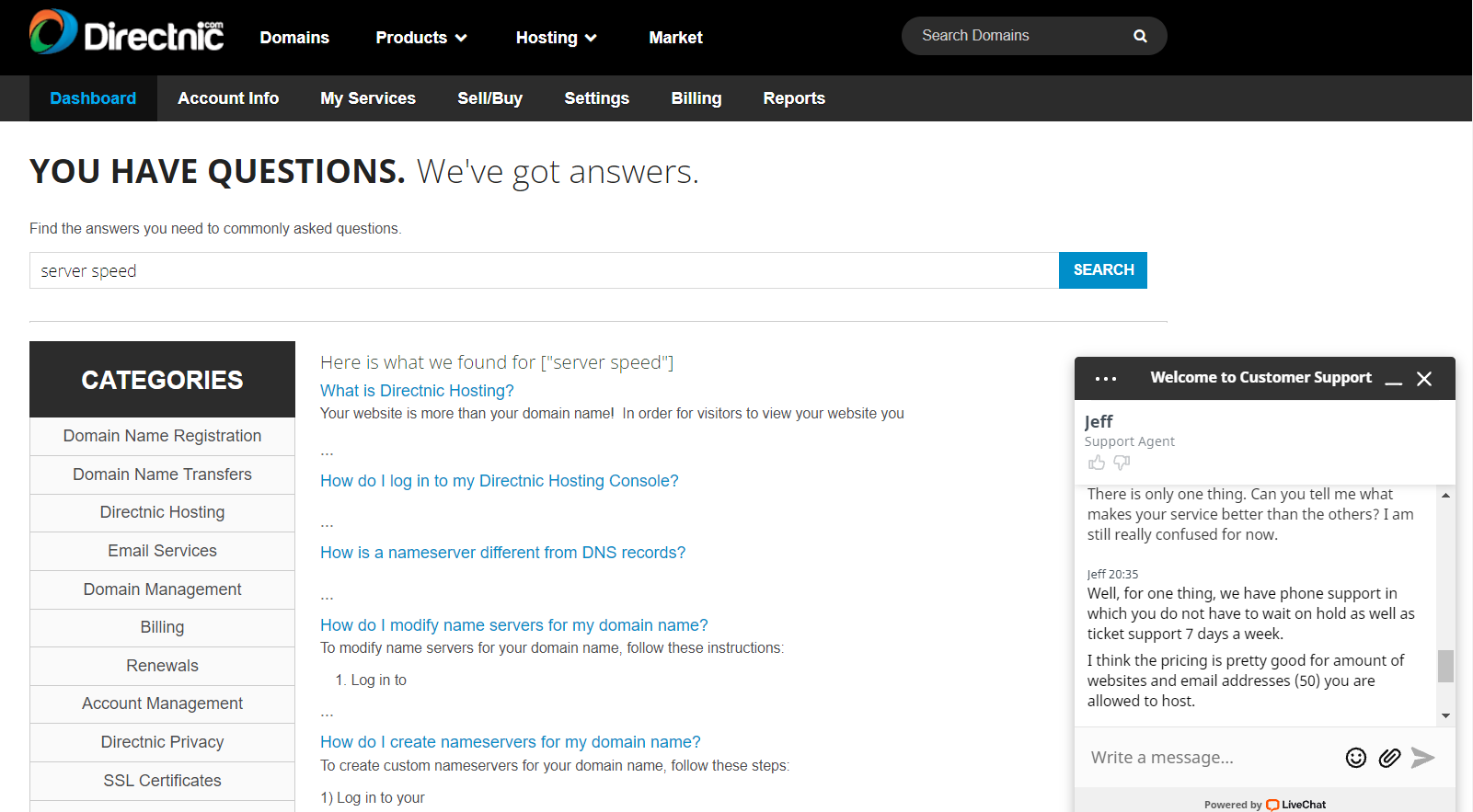
Task: Open Domain Name Transfers category
Action: [162, 475]
